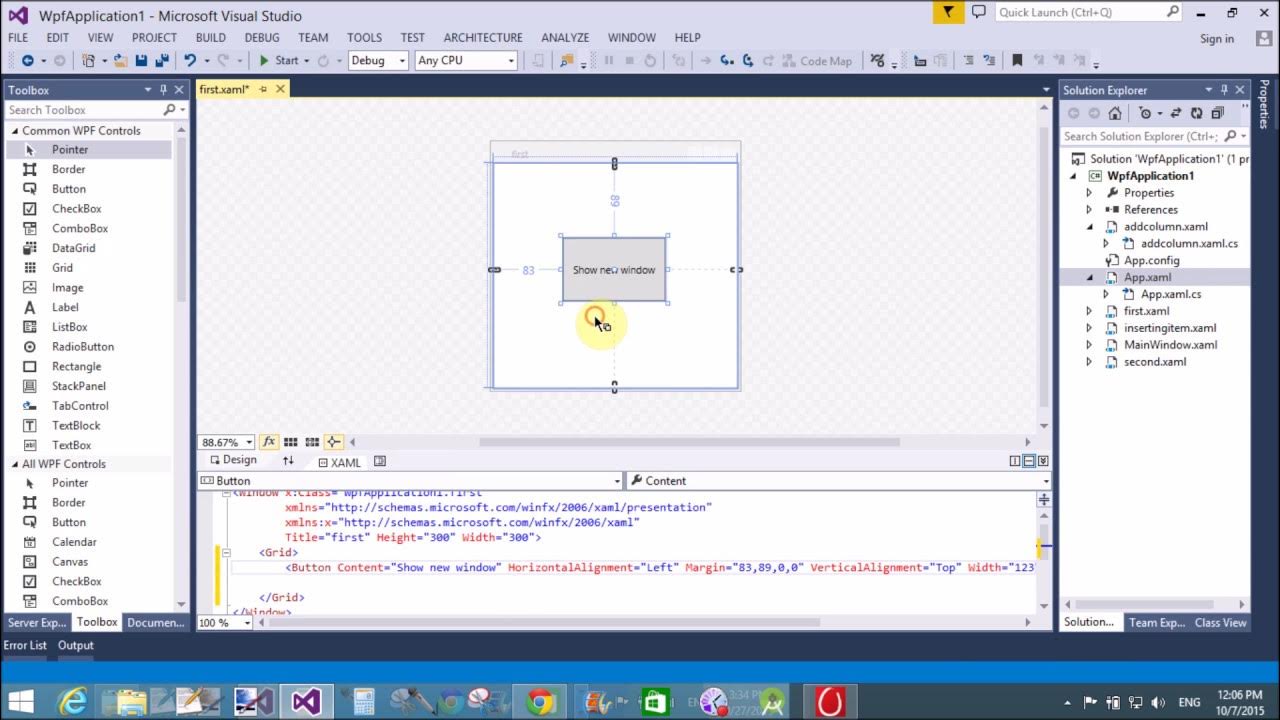
Task: Collapse the pane with chevron icon
Action: tap(1043, 461)
